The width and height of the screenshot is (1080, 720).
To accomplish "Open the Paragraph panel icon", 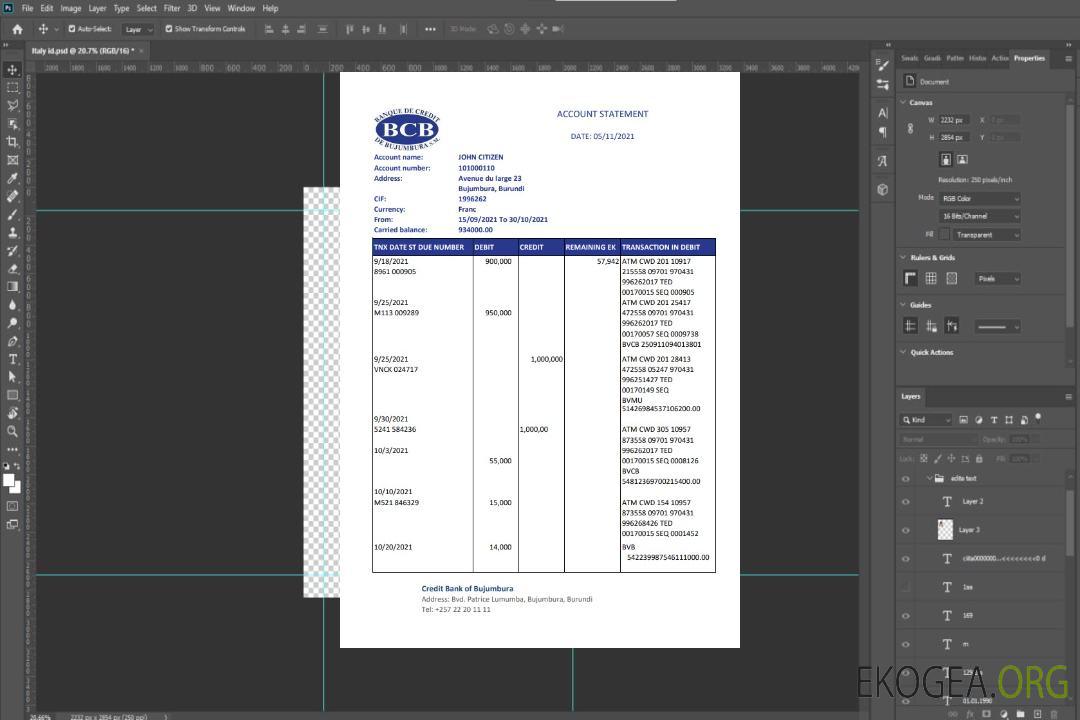I will (x=882, y=132).
